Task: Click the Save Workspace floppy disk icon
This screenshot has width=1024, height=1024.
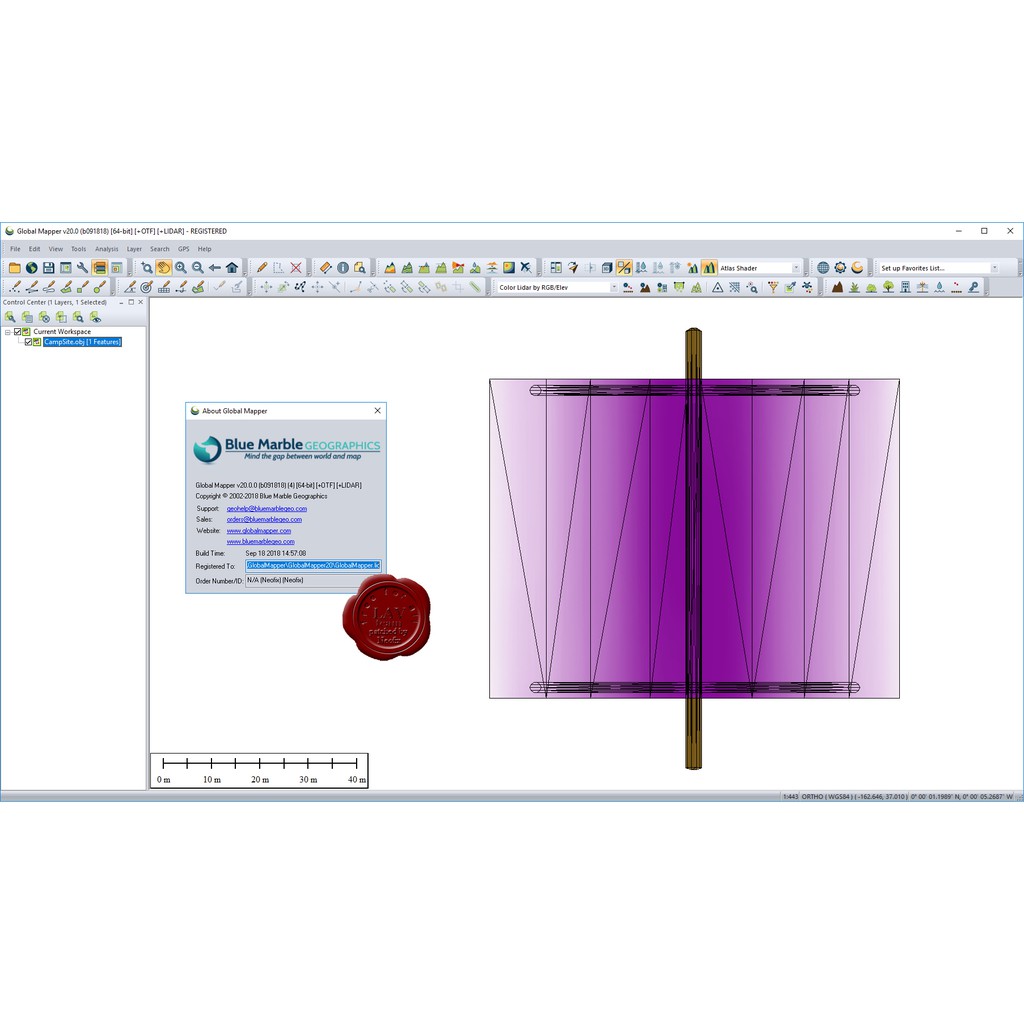Action: pos(48,268)
